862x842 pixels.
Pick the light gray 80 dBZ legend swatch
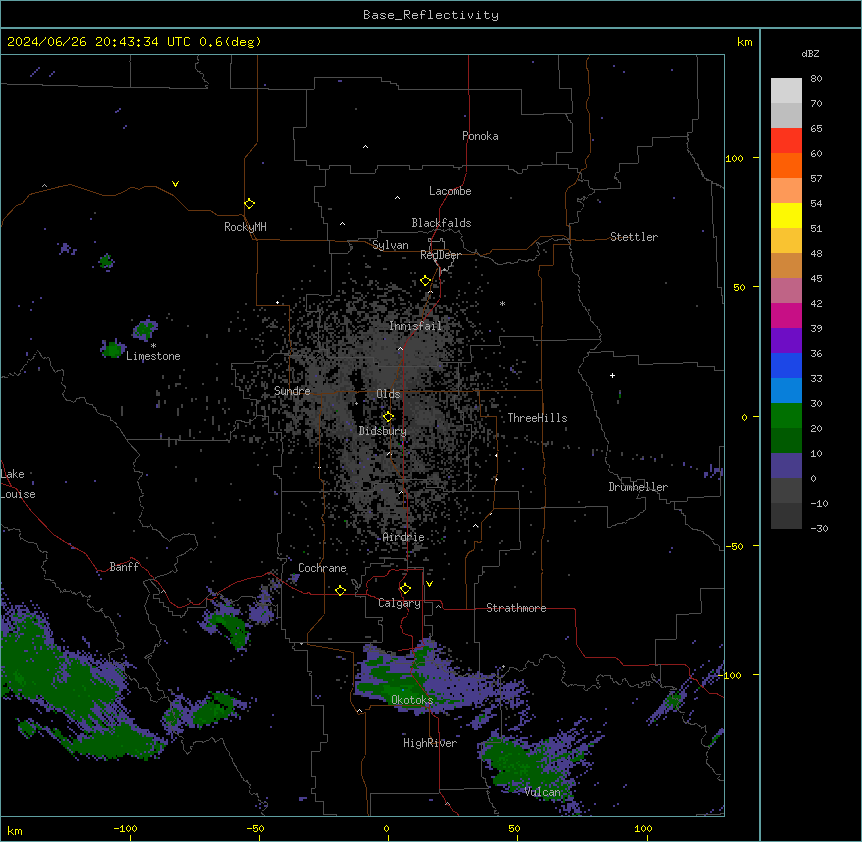click(x=786, y=91)
